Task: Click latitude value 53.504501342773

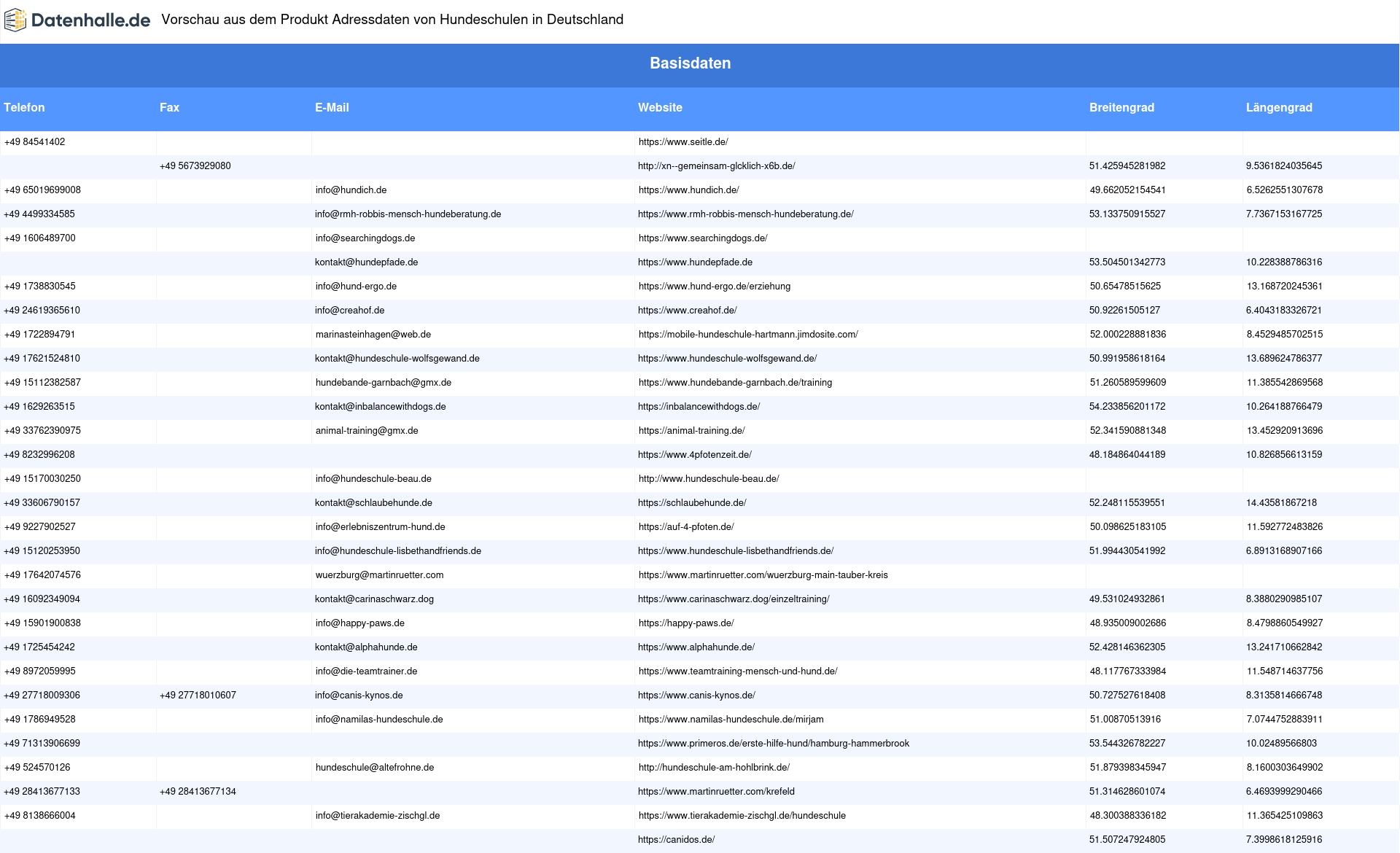Action: [1127, 262]
